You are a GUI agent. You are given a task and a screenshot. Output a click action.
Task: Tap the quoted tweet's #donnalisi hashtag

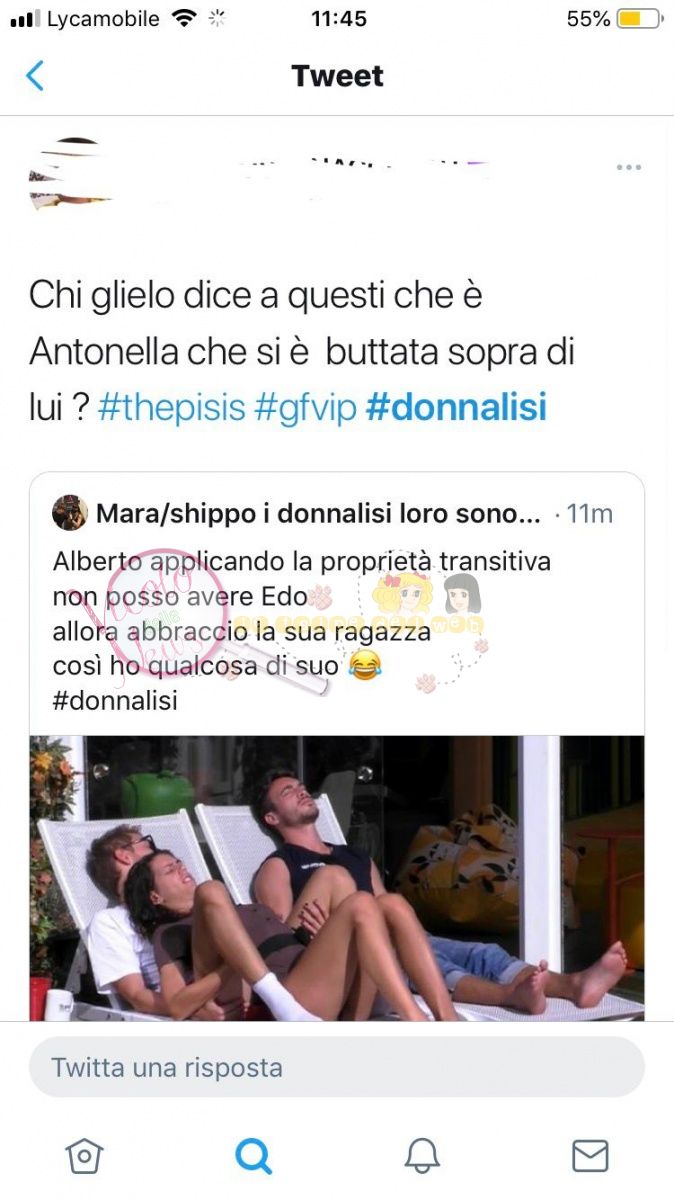115,700
